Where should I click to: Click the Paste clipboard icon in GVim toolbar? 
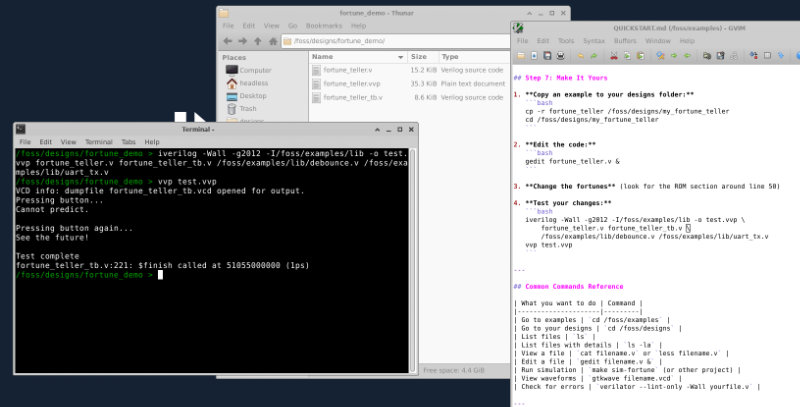[x=640, y=56]
